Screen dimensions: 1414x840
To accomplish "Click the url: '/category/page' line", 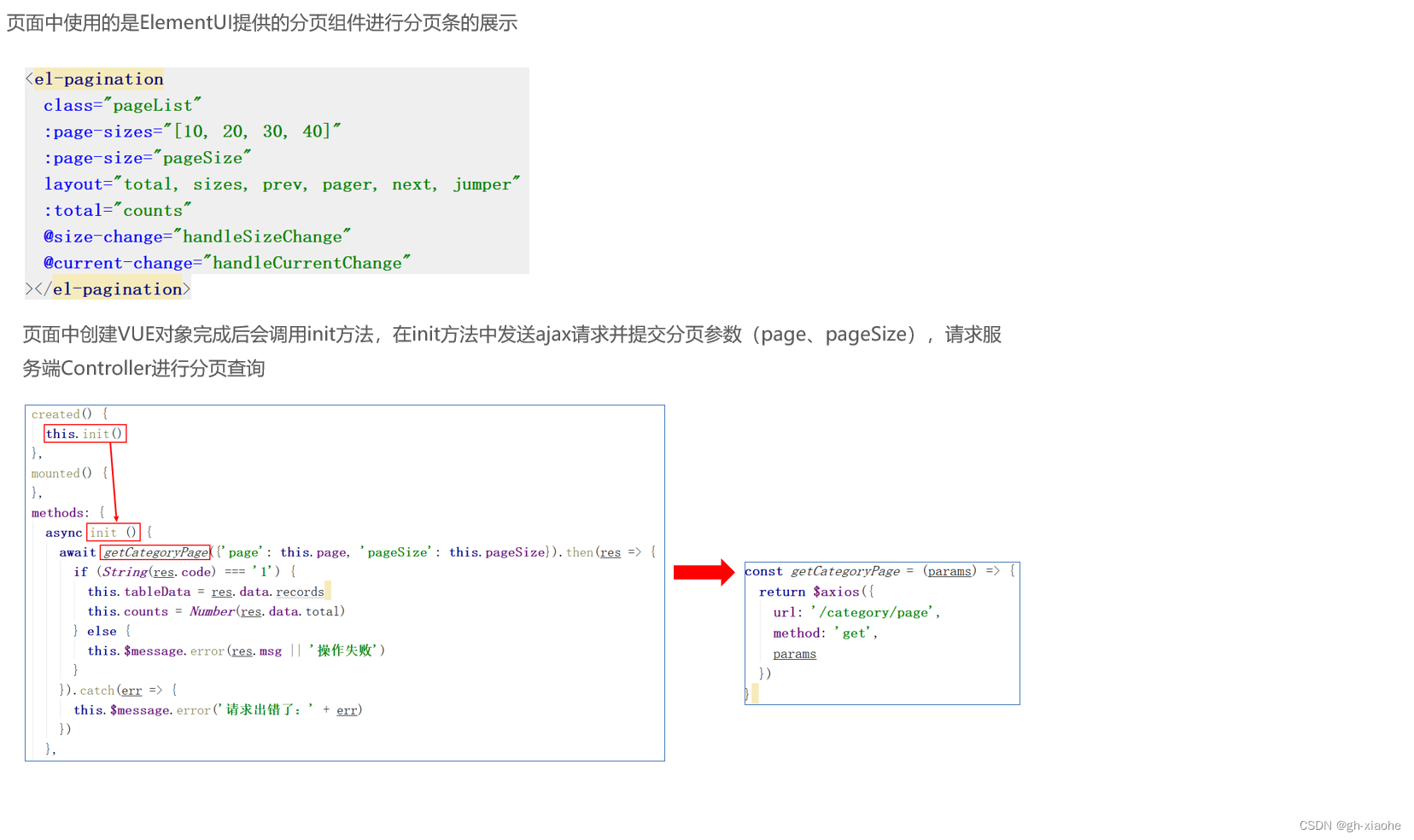I will tap(856, 612).
